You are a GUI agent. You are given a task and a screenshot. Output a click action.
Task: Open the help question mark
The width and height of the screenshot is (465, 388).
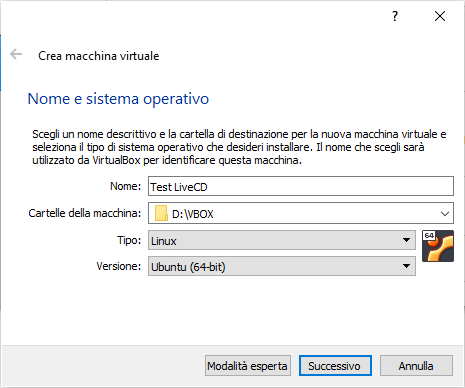395,16
